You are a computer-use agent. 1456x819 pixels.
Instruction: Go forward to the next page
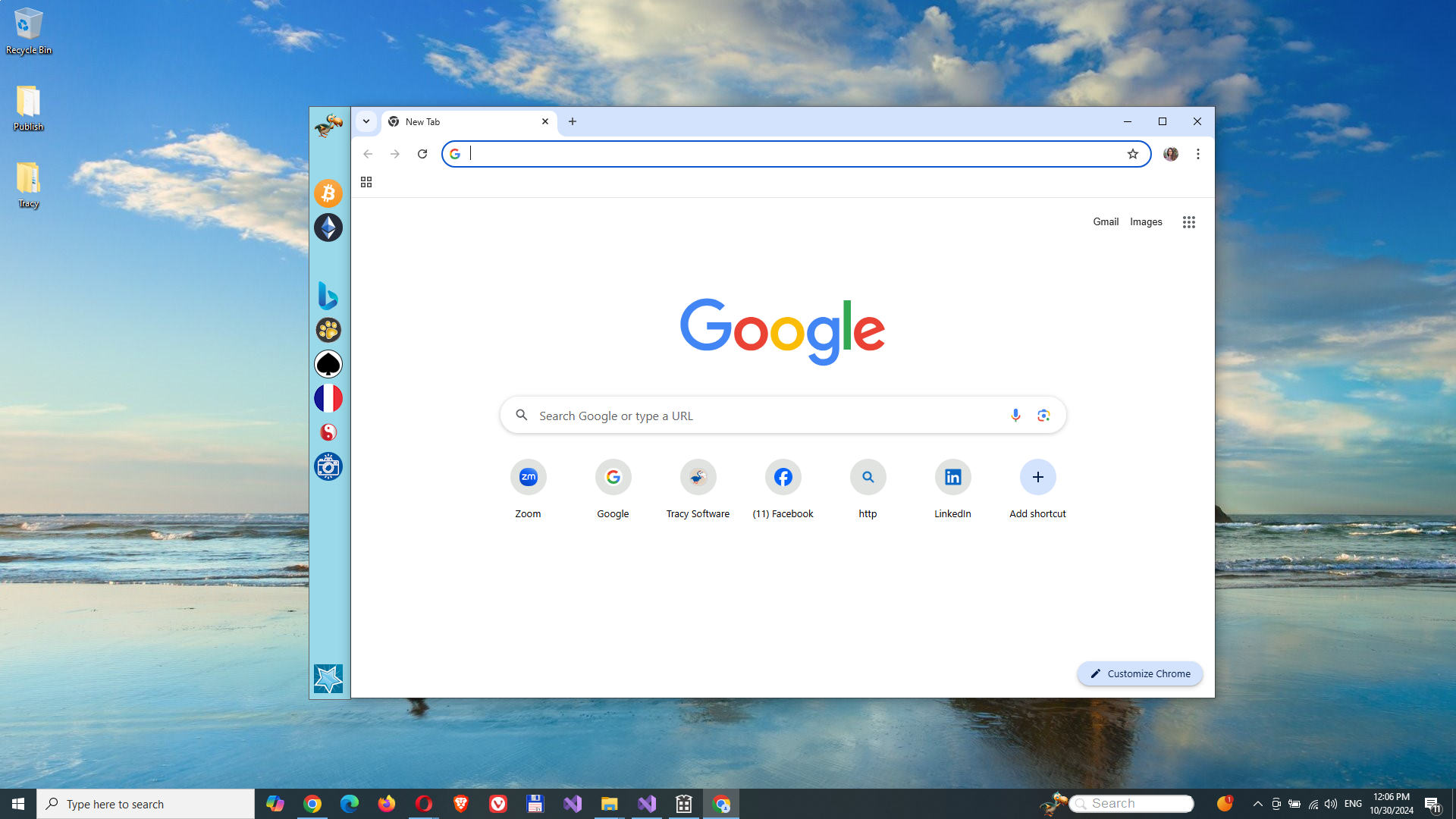395,154
